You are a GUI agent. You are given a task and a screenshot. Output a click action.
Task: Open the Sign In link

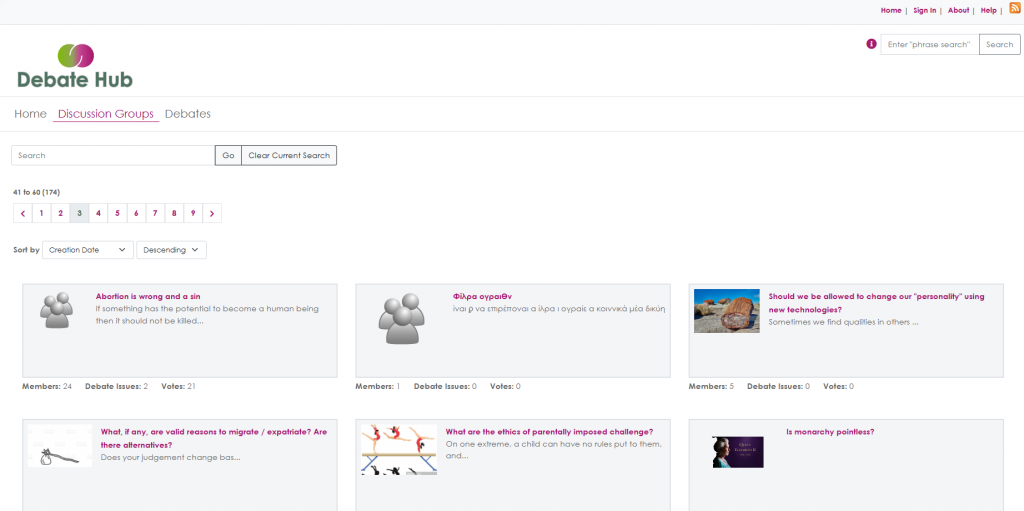[x=925, y=10]
